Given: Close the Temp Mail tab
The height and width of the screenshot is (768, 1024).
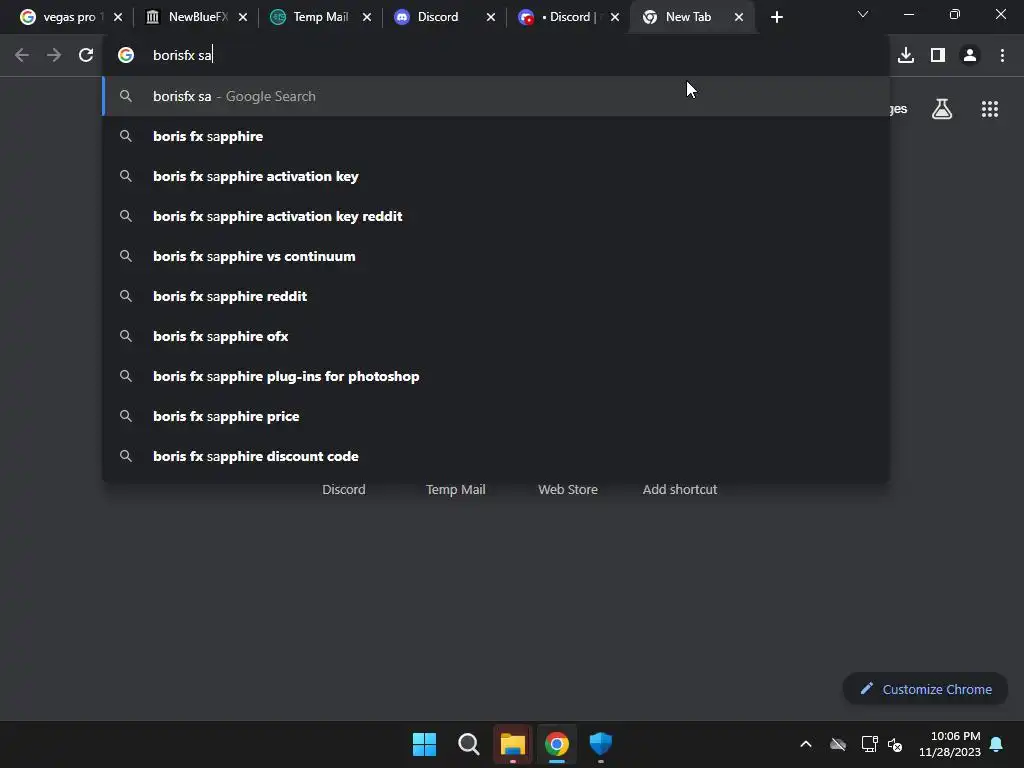Looking at the screenshot, I should 367,17.
